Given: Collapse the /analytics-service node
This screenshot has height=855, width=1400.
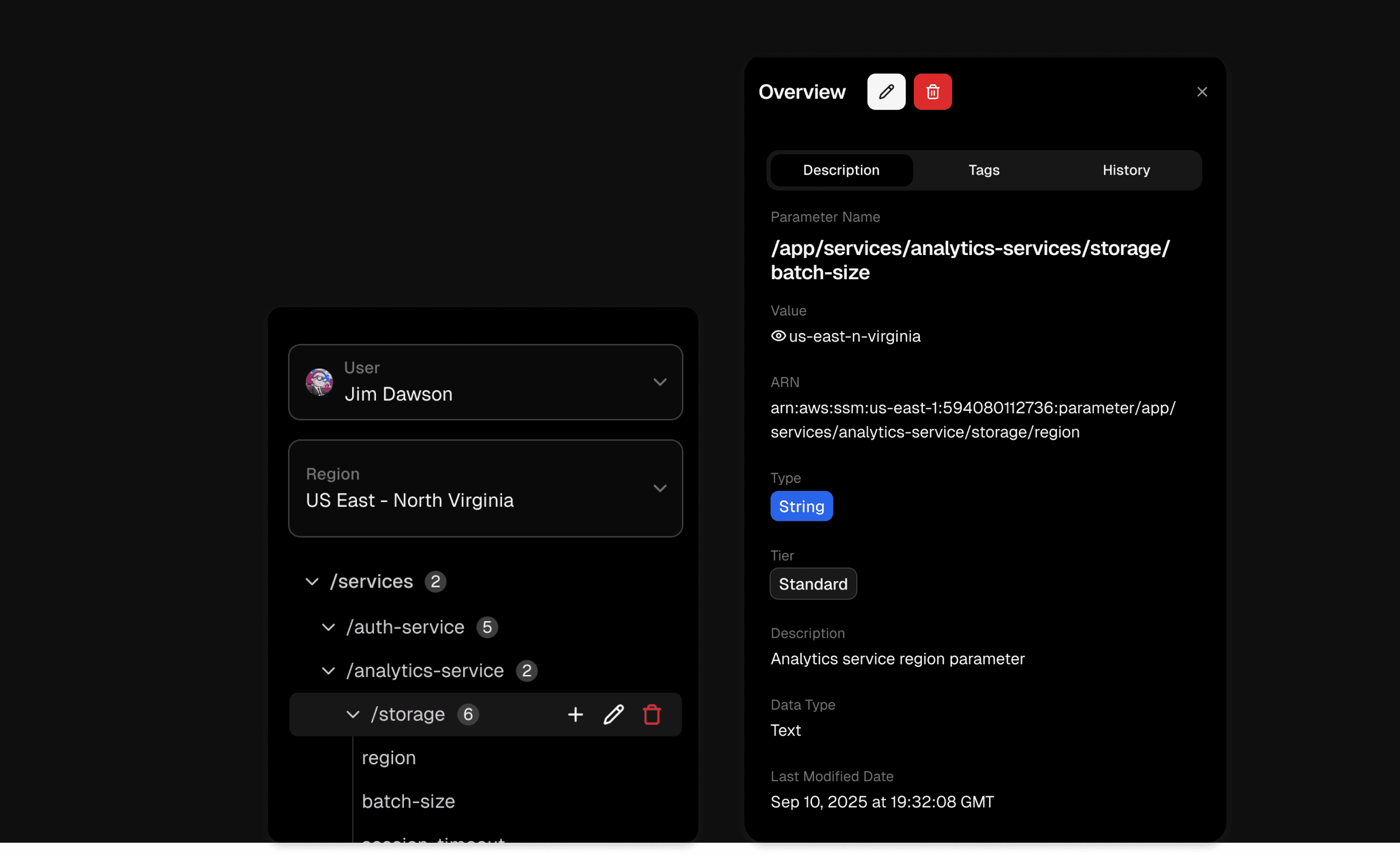Looking at the screenshot, I should click(328, 671).
